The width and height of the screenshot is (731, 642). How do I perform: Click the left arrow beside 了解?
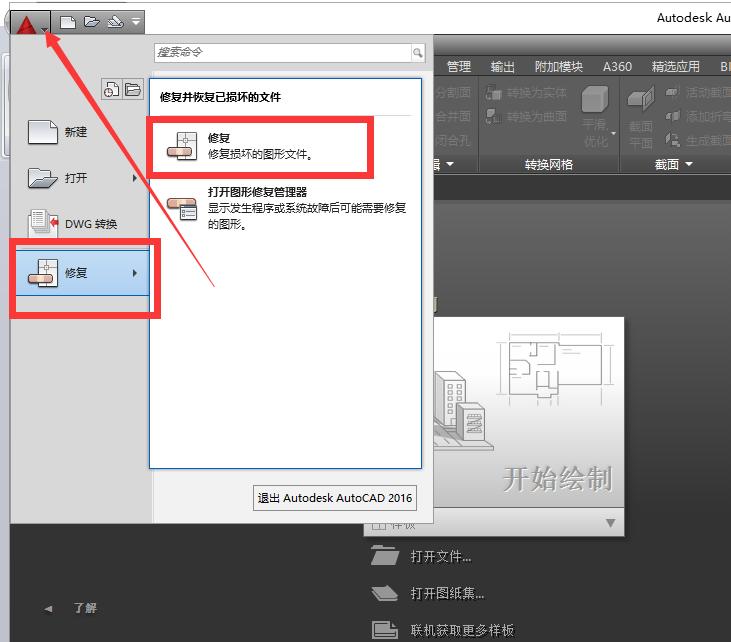pos(48,609)
